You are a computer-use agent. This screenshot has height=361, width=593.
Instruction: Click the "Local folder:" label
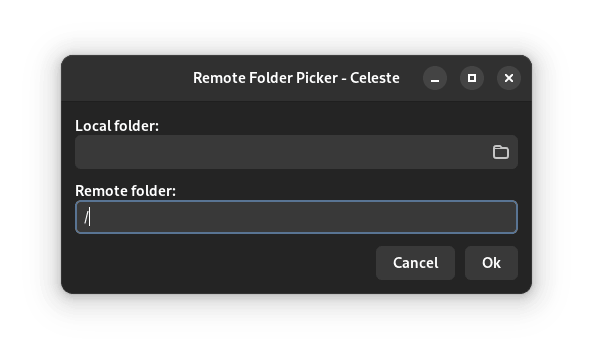[117, 126]
